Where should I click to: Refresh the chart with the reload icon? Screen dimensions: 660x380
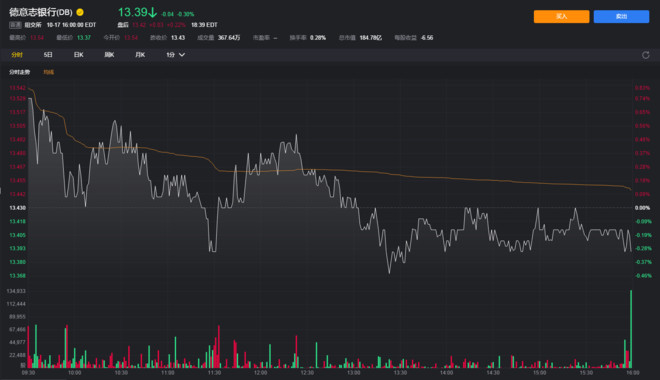645,55
